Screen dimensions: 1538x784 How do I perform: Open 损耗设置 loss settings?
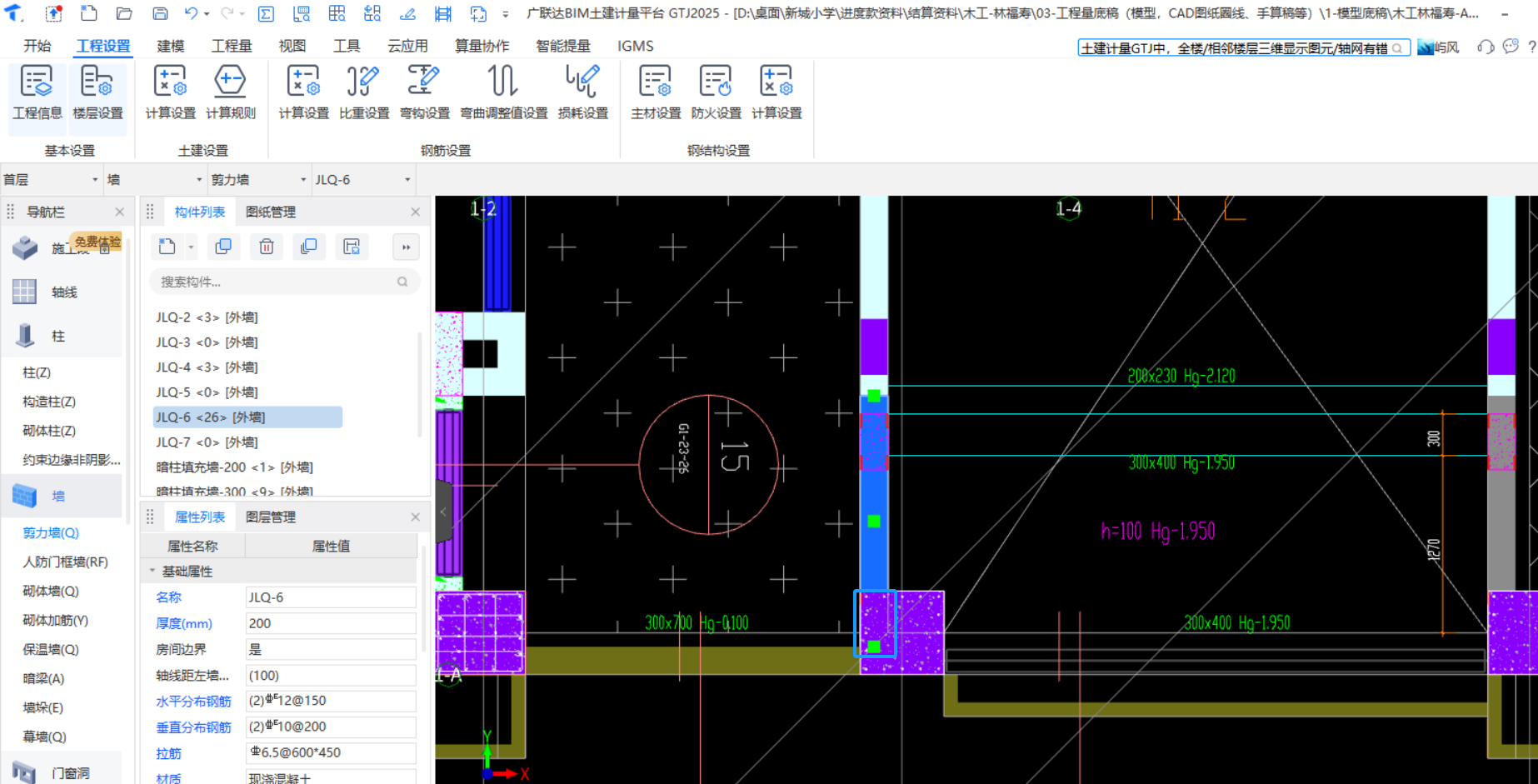pyautogui.click(x=582, y=92)
